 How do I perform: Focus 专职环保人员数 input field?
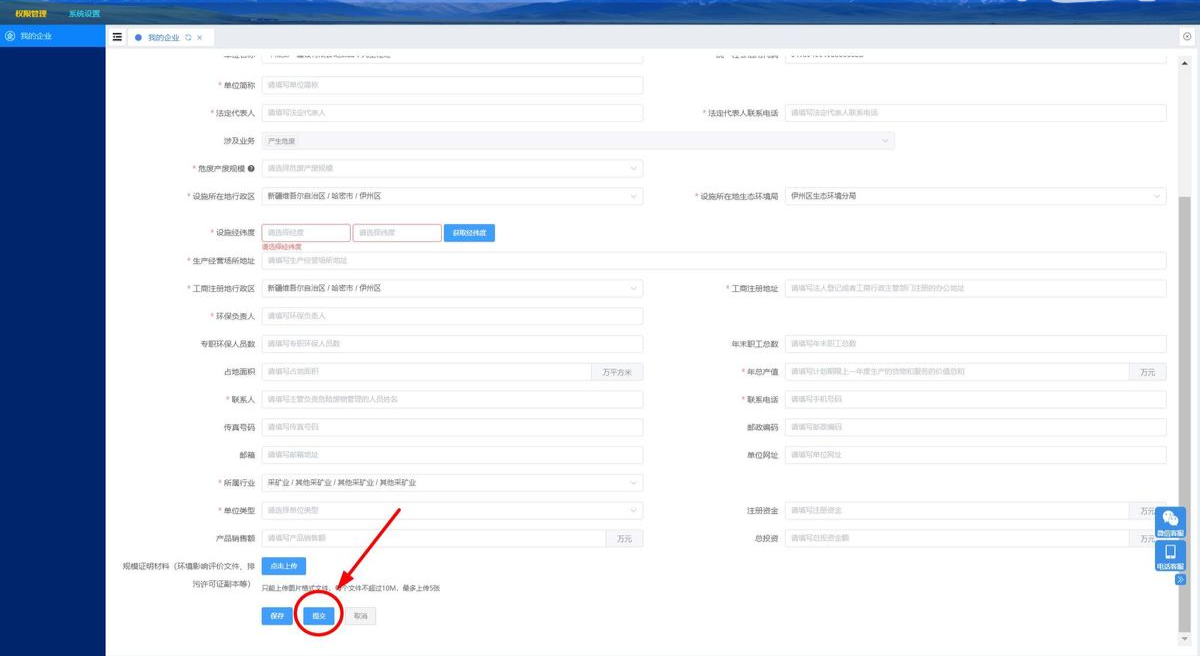(452, 344)
